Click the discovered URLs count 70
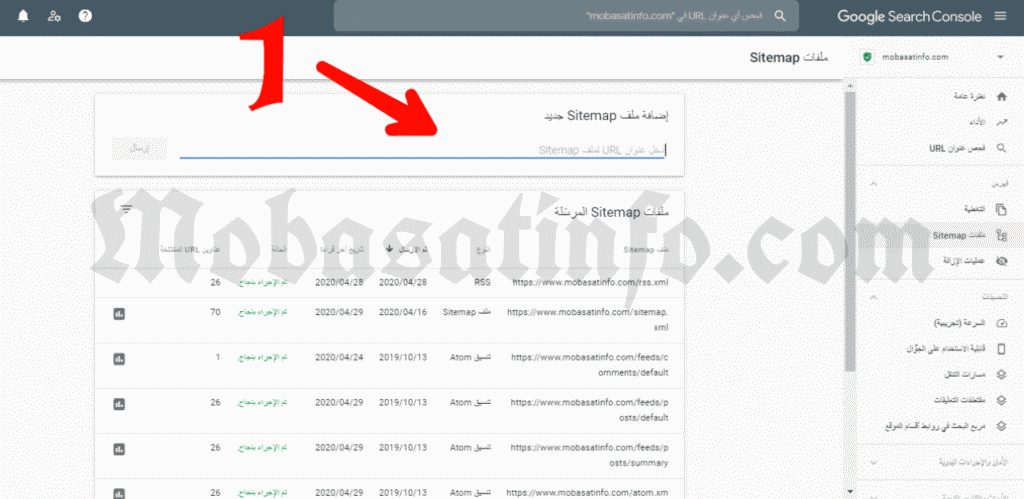1024x499 pixels. click(x=215, y=312)
